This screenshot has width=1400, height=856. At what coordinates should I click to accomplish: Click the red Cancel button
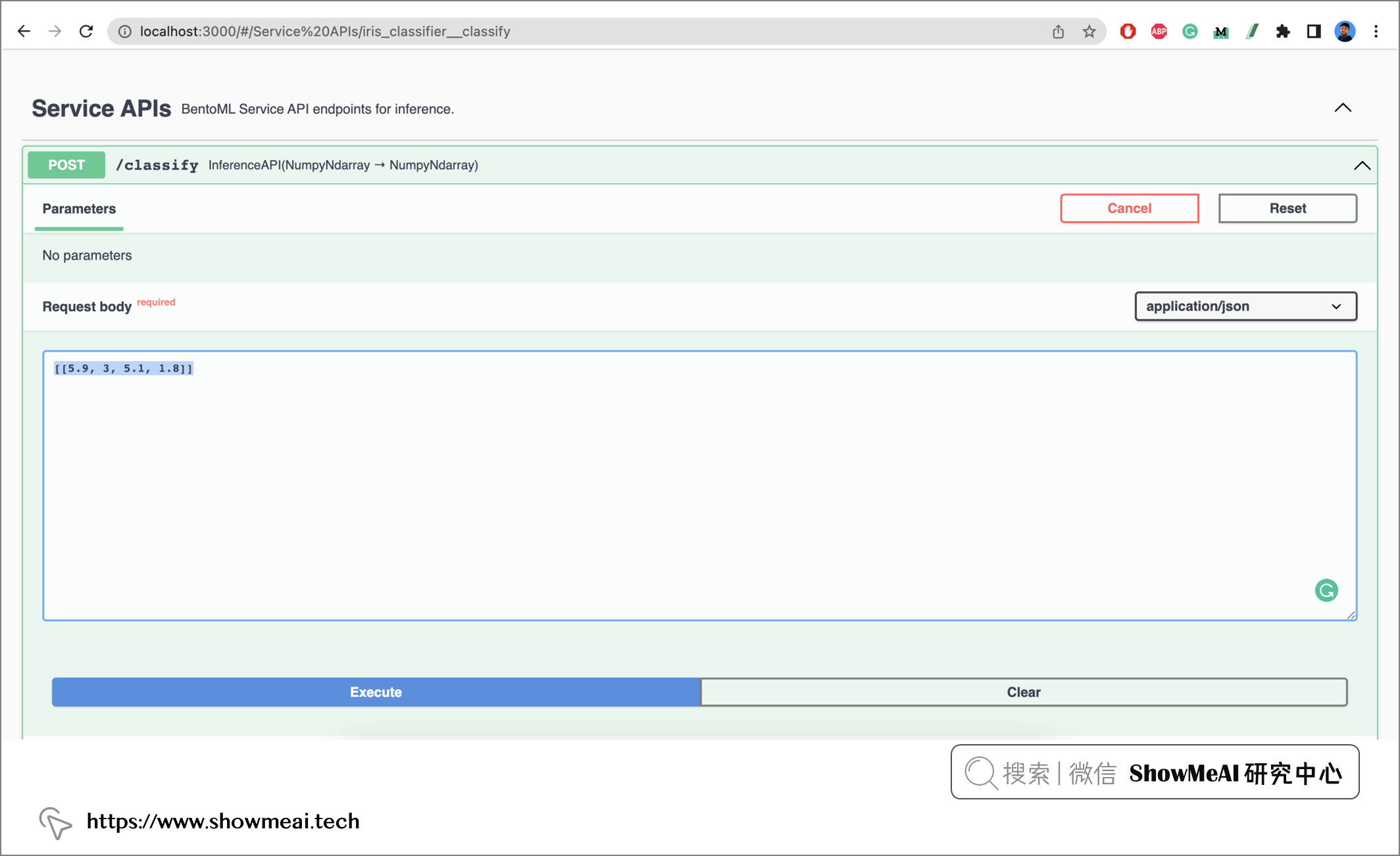[1129, 208]
